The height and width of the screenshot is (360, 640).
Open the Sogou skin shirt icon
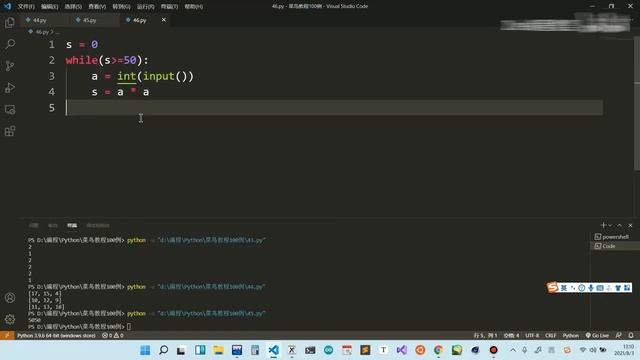point(618,288)
